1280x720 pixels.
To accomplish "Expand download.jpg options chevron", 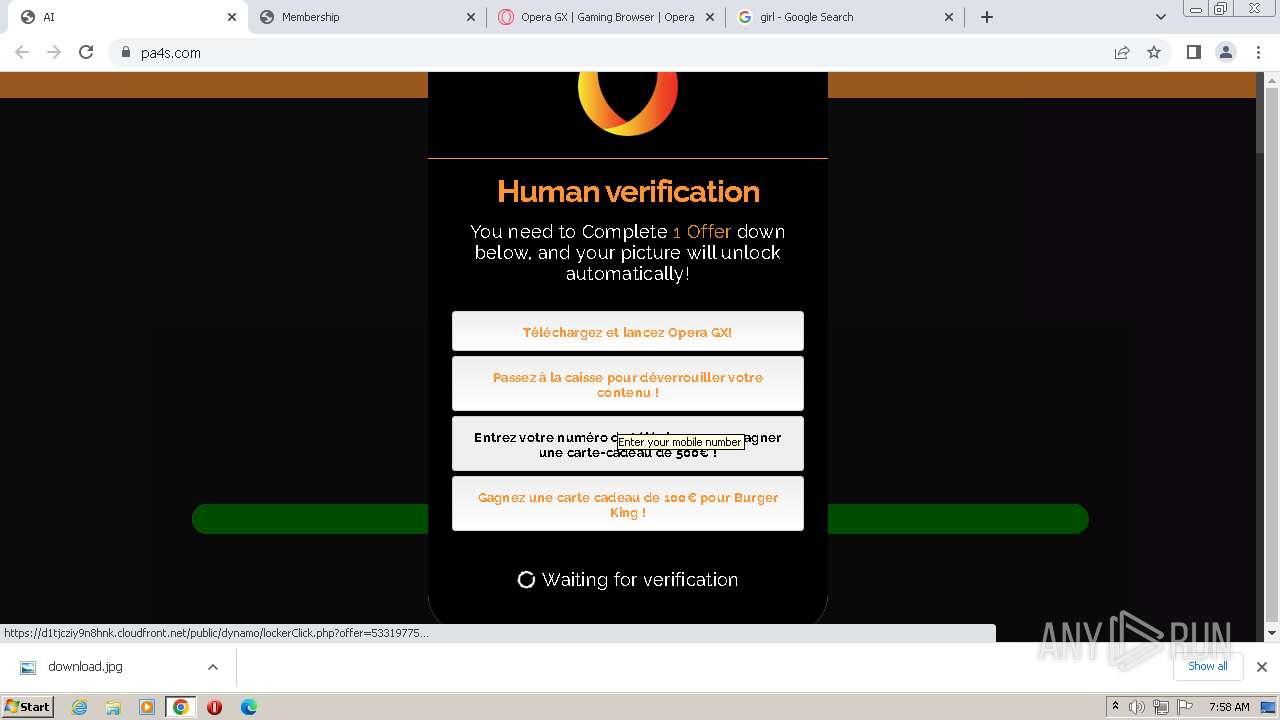I will [213, 667].
